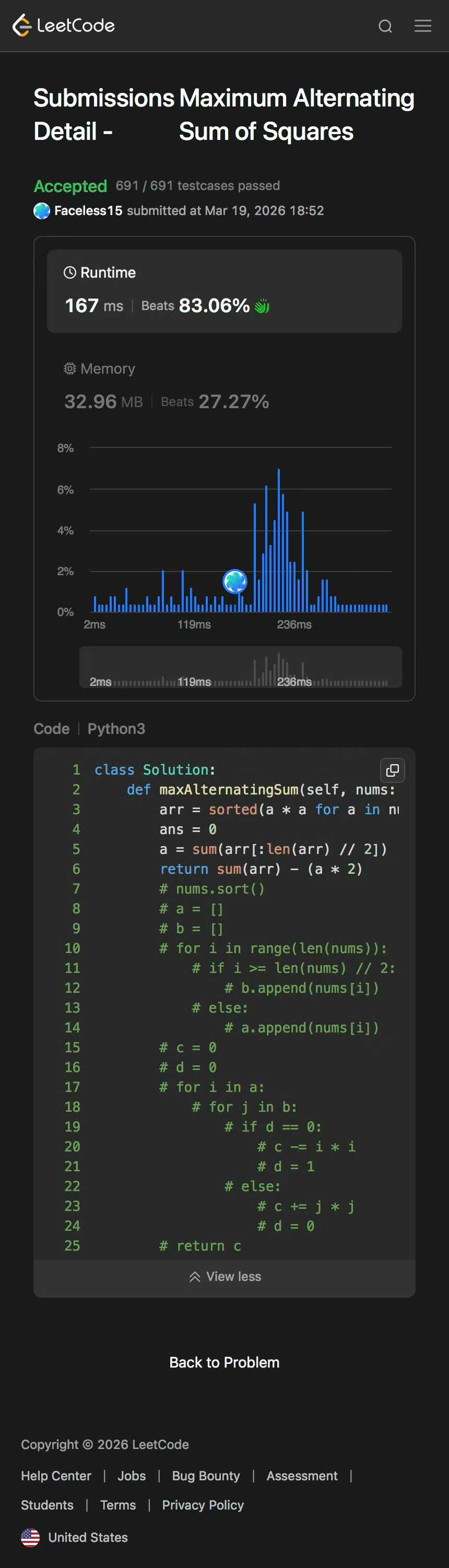Click the line return sum(arr) - (a * 2)

[x=261, y=869]
